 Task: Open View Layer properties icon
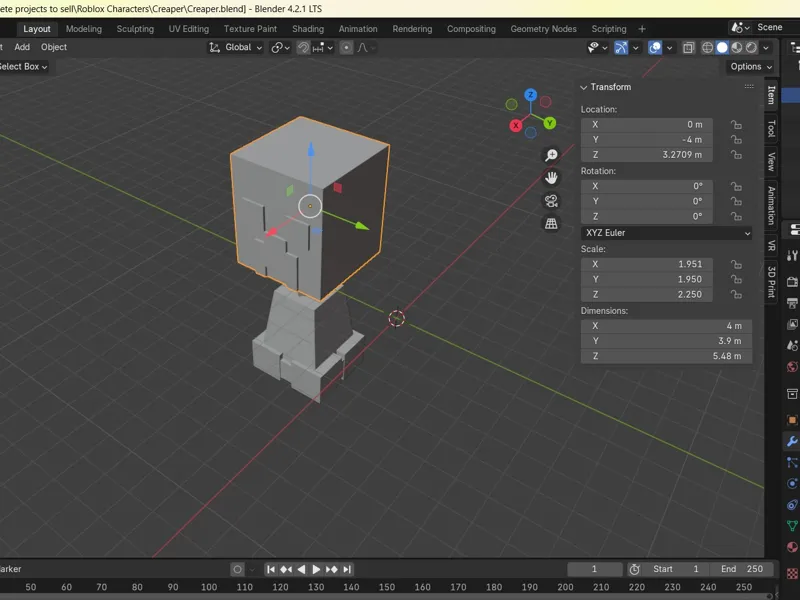coord(792,324)
